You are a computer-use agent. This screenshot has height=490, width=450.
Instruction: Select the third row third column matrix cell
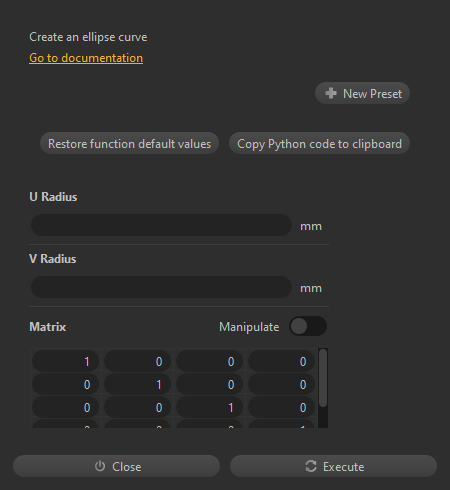click(x=210, y=407)
